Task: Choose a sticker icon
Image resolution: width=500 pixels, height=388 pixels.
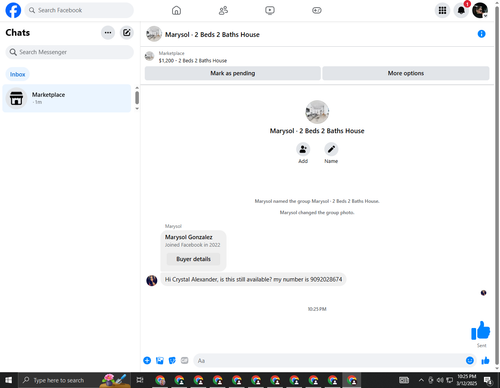Action: [x=172, y=360]
